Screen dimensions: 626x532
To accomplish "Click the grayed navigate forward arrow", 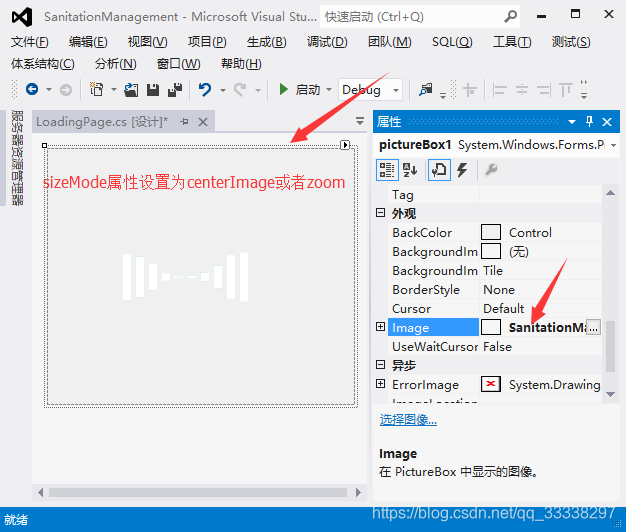I will [66, 90].
